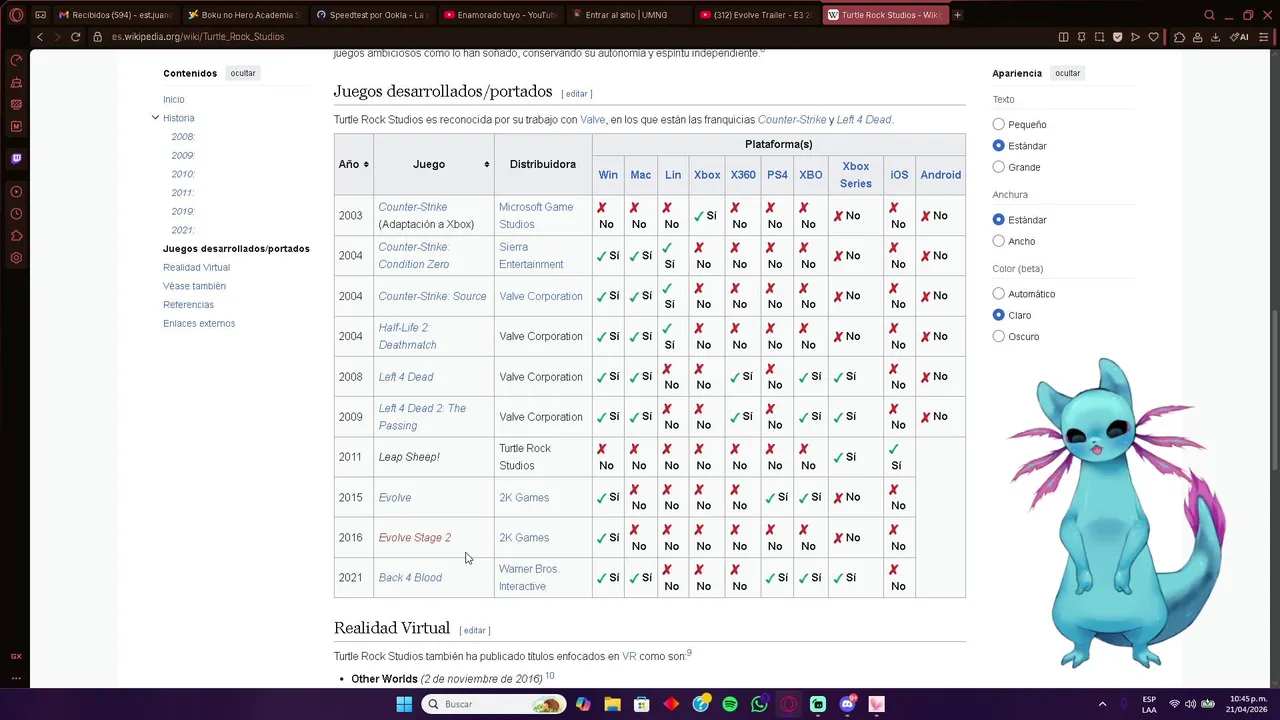1280x720 pixels.
Task: Show hidden system tray icons
Action: coord(1102,704)
